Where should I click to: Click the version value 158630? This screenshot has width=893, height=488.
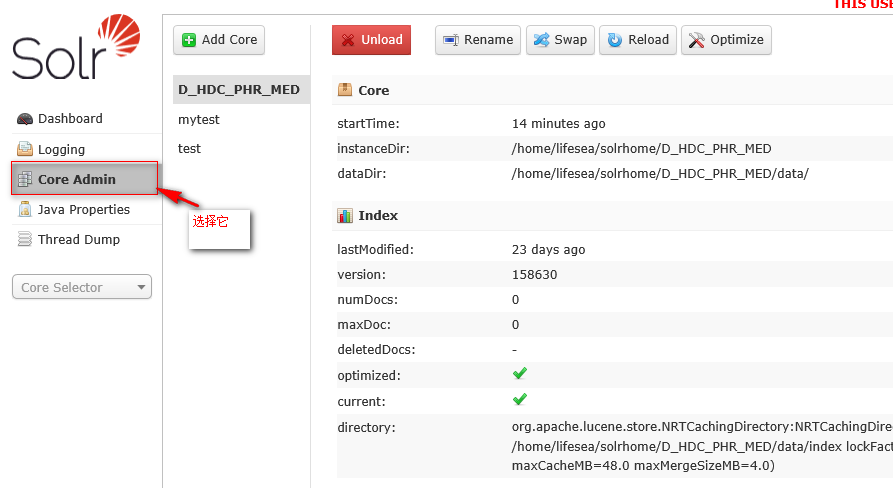pyautogui.click(x=534, y=274)
